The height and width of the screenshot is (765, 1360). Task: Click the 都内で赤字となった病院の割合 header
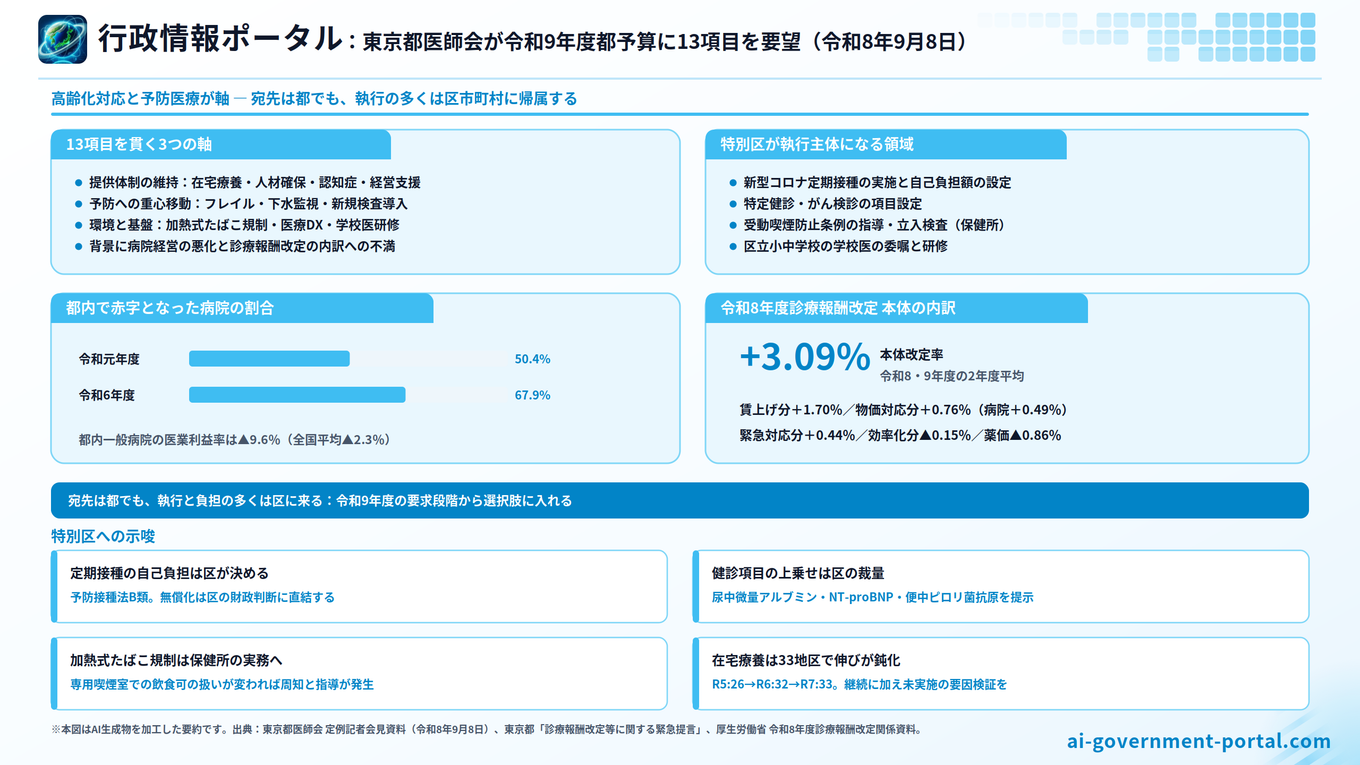(x=242, y=308)
